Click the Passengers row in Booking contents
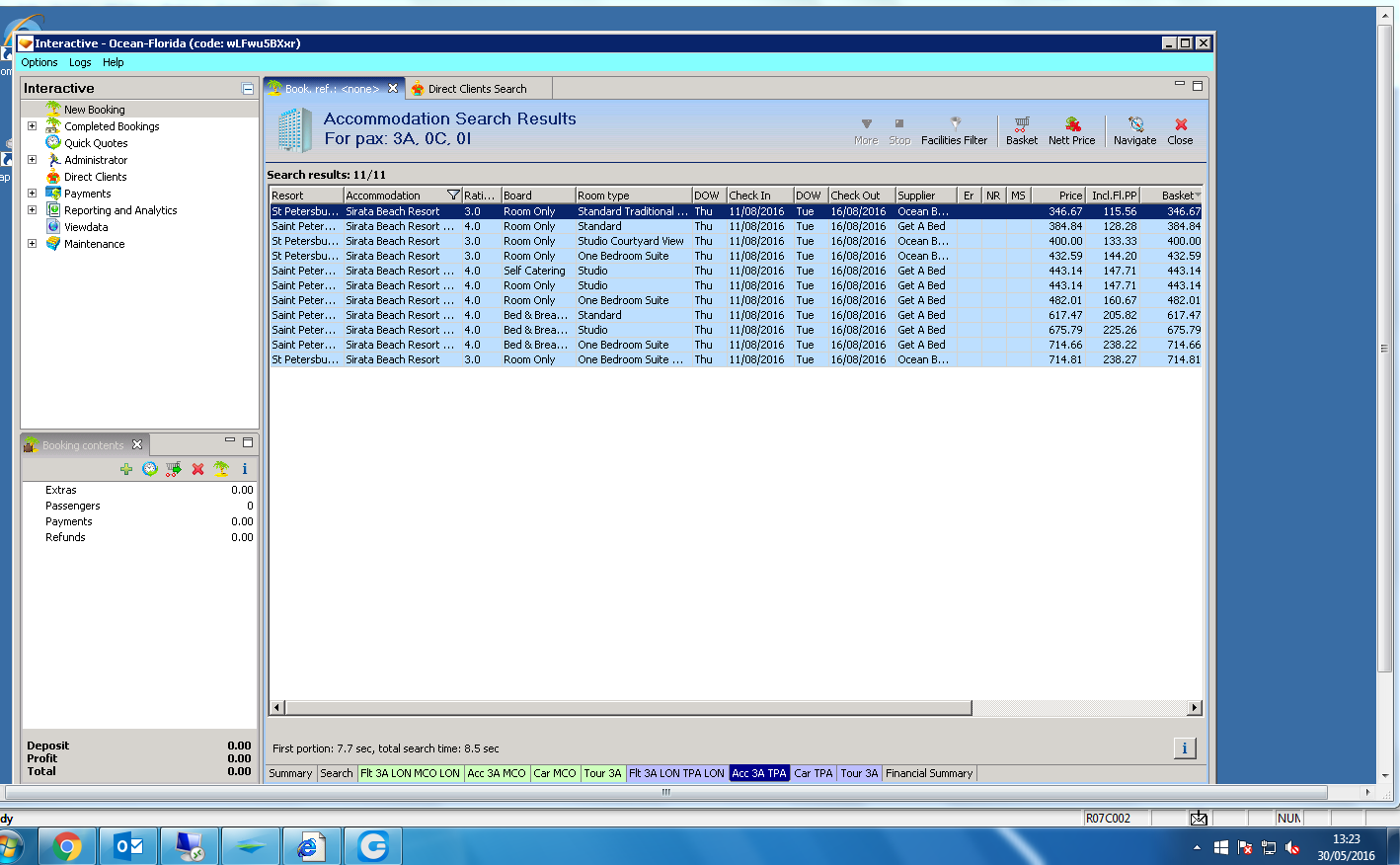This screenshot has width=1400, height=865. click(139, 506)
